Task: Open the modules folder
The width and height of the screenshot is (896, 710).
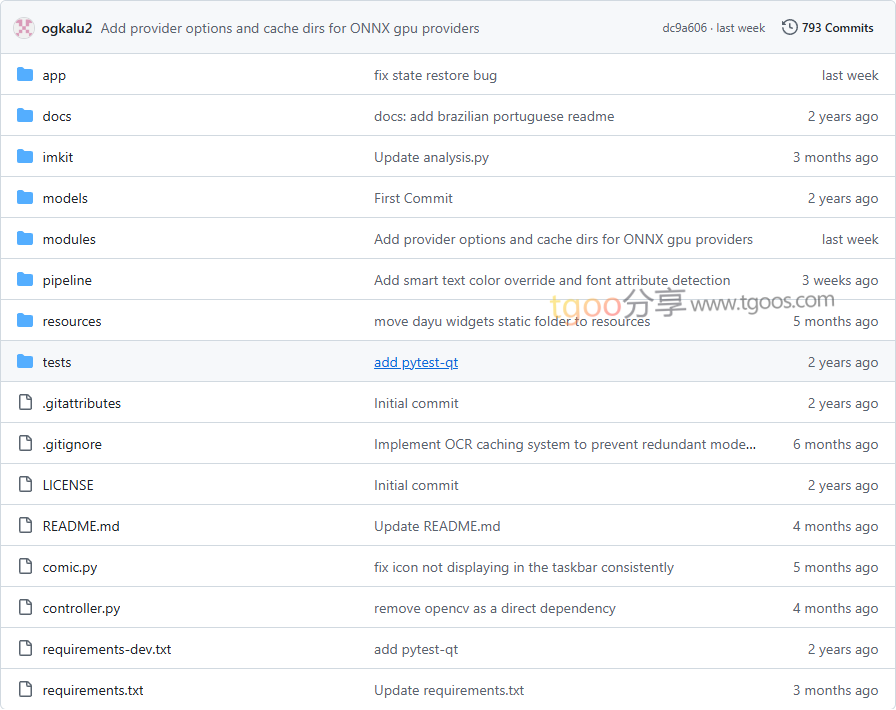Action: point(69,239)
